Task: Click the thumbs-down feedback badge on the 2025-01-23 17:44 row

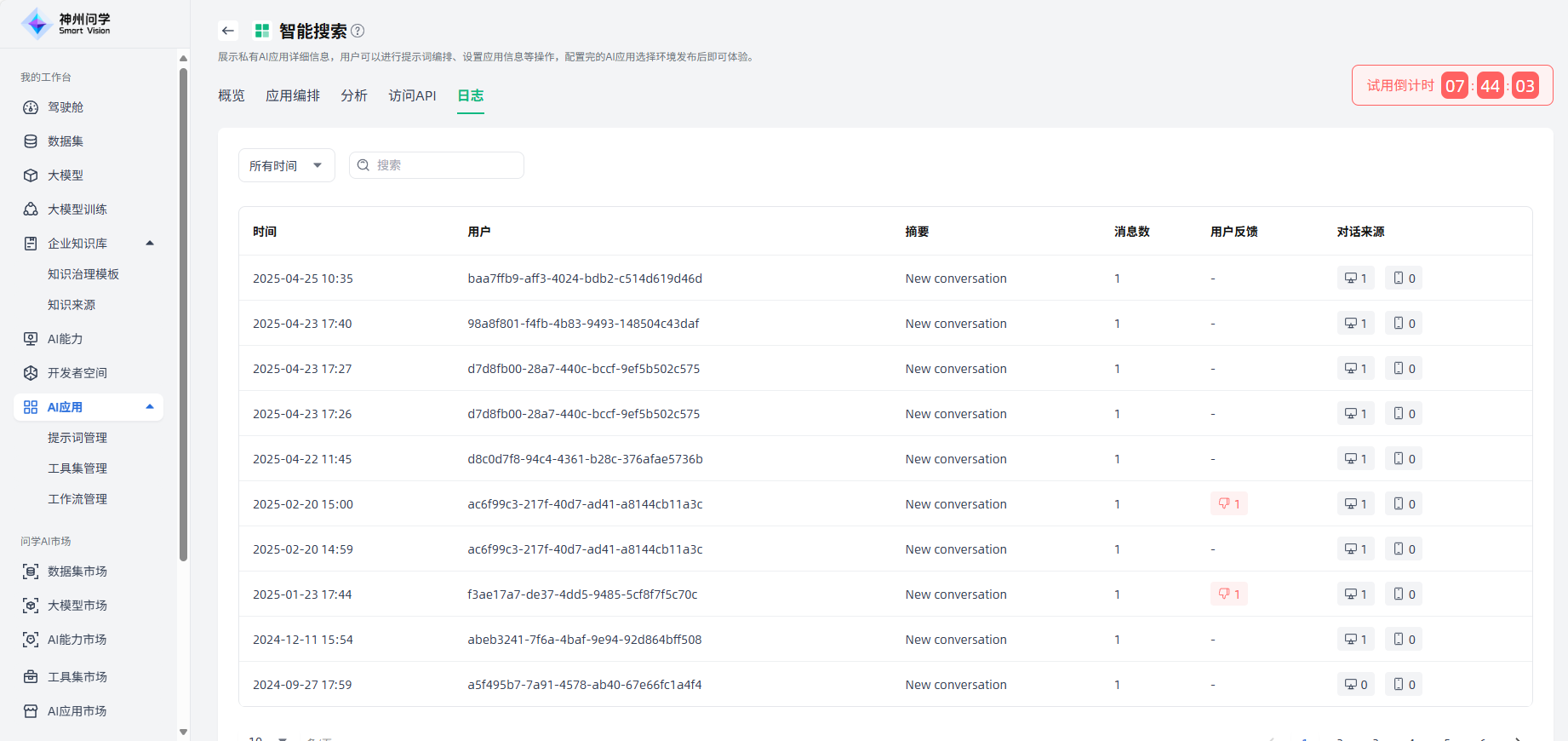Action: coord(1229,595)
